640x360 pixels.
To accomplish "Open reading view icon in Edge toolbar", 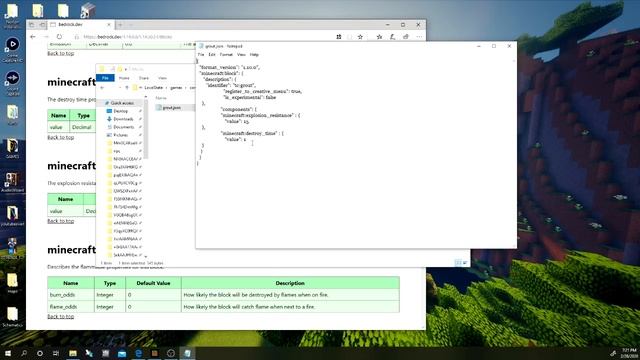I will point(339,37).
